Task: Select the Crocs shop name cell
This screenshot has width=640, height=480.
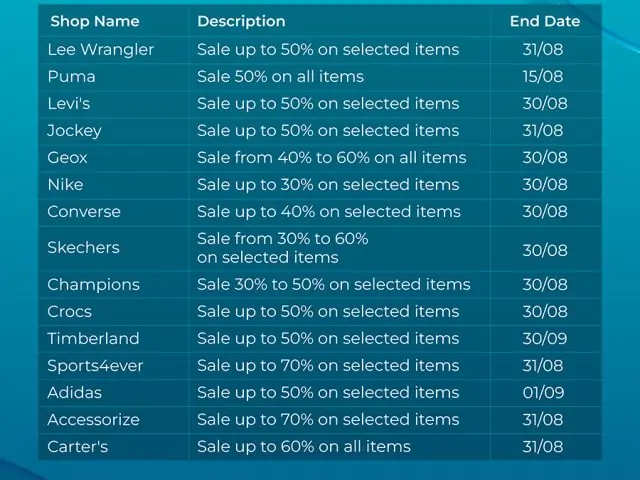Action: click(69, 311)
